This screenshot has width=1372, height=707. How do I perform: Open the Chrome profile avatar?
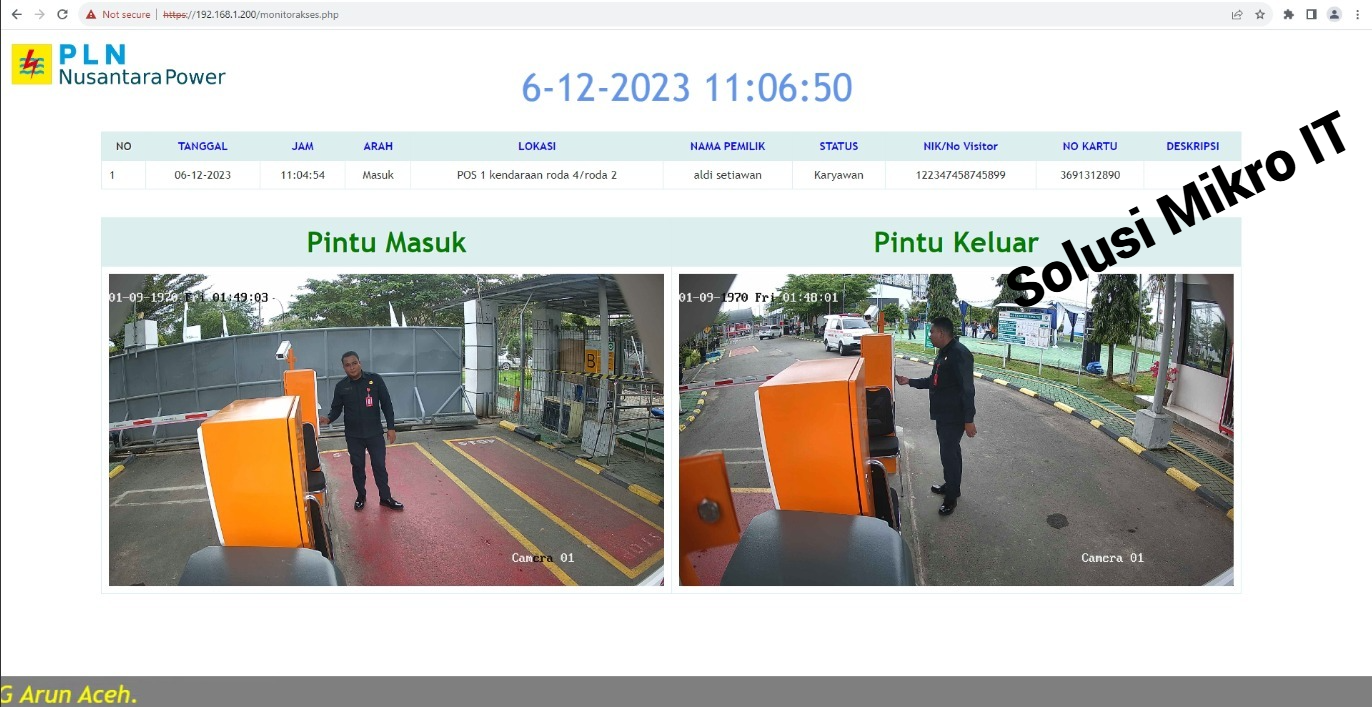coord(1334,15)
